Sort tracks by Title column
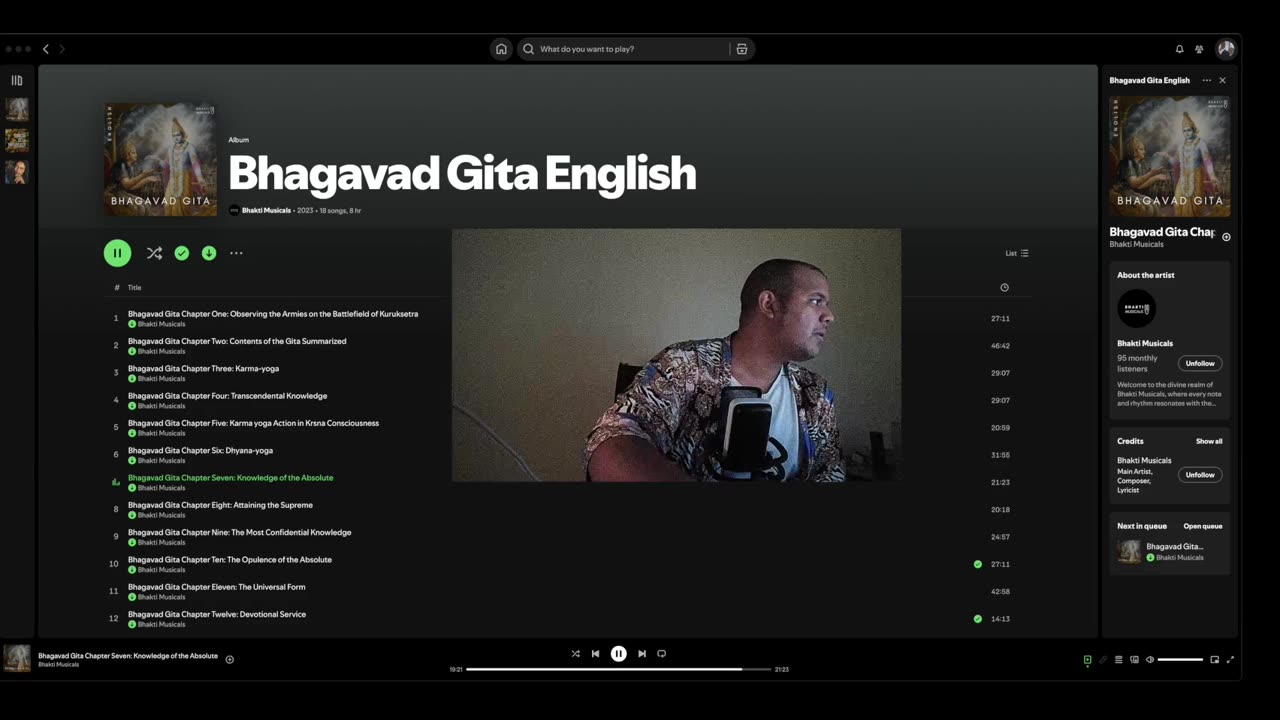Screen dimensions: 1280x720 pyautogui.click(x=134, y=287)
